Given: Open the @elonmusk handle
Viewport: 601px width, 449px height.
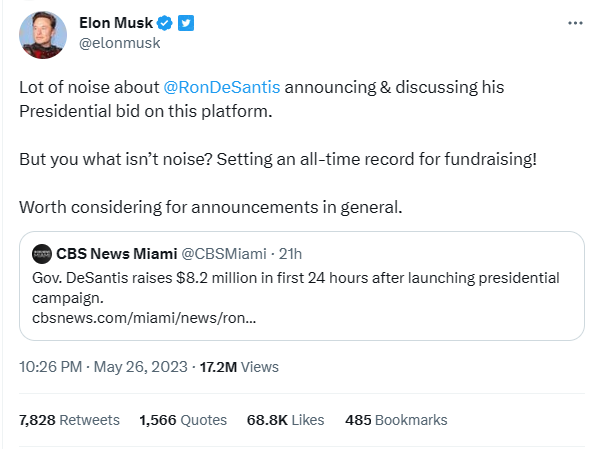Looking at the screenshot, I should (120, 43).
